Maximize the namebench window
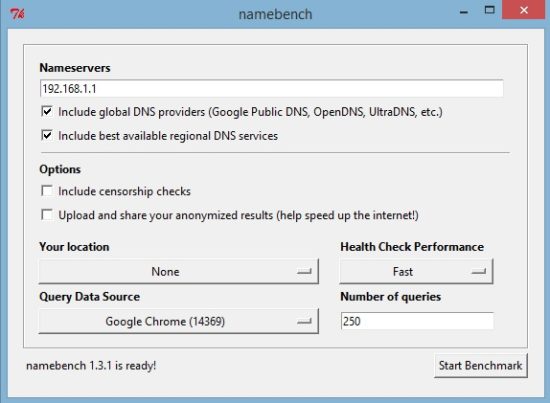 tap(490, 10)
